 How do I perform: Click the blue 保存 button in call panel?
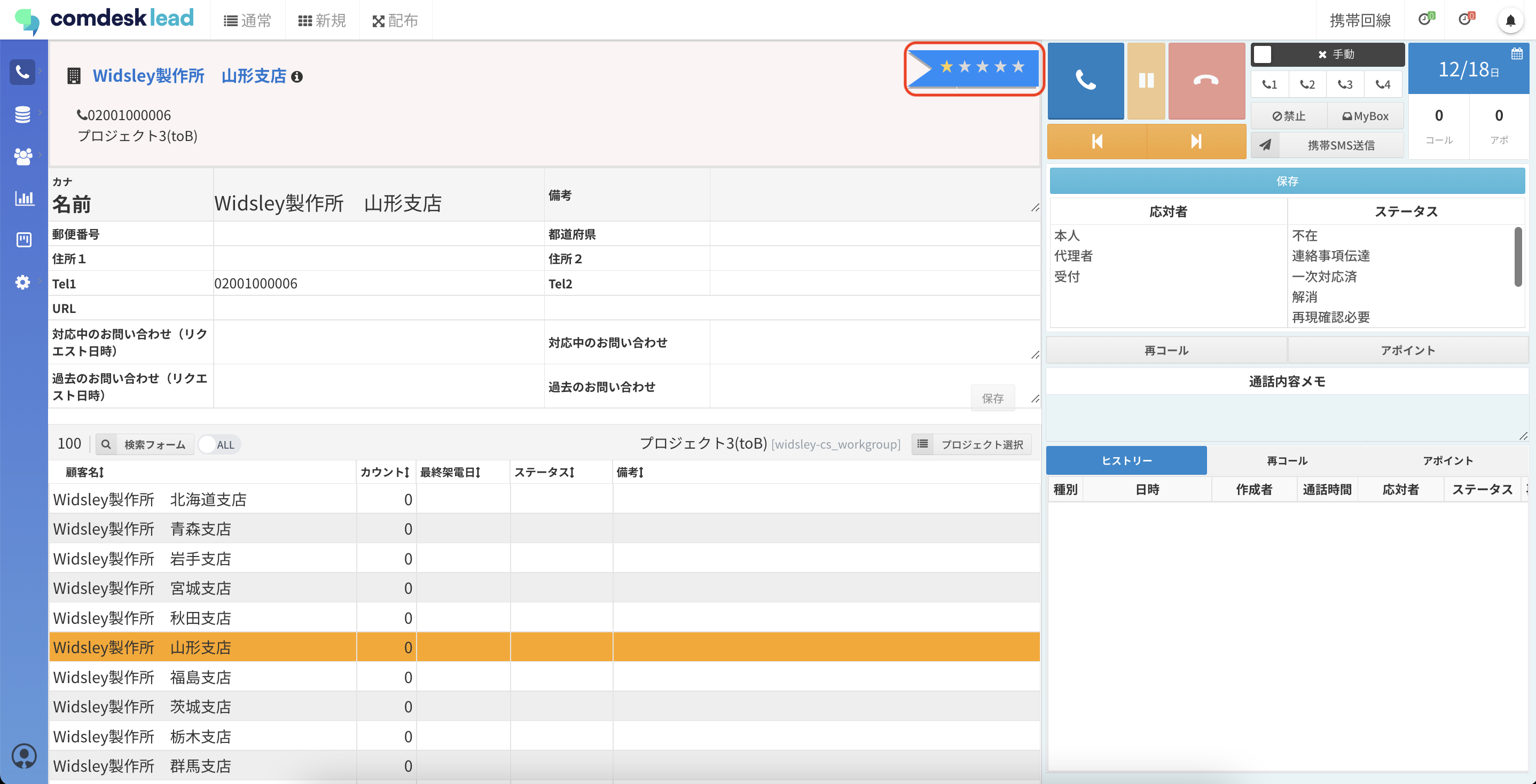[x=1287, y=181]
